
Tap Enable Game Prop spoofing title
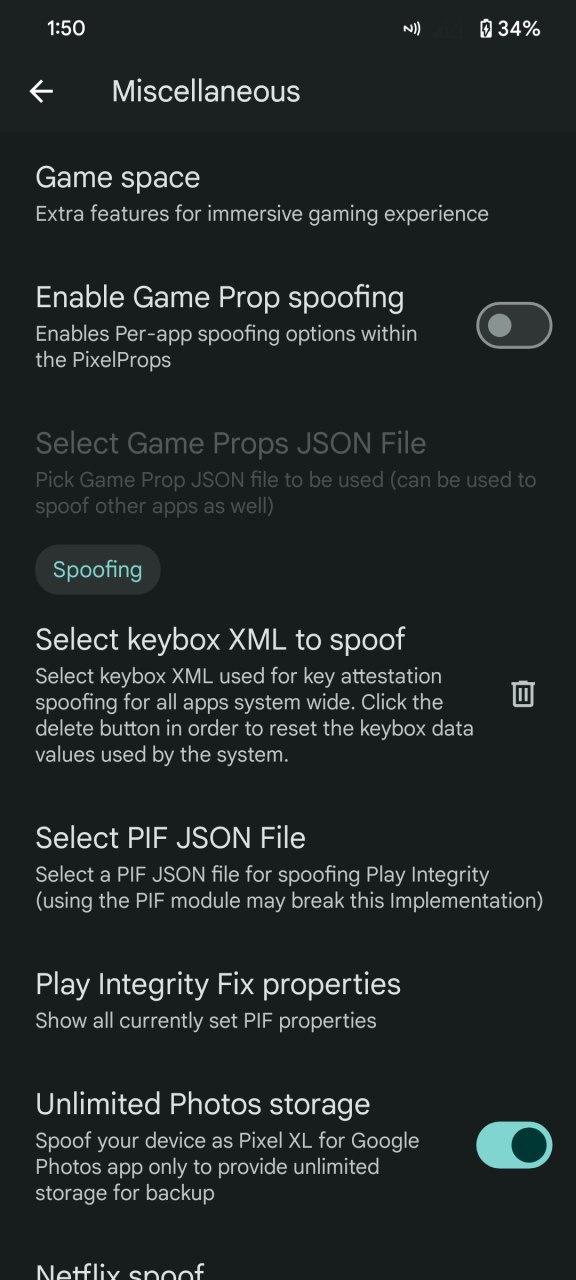pos(220,297)
